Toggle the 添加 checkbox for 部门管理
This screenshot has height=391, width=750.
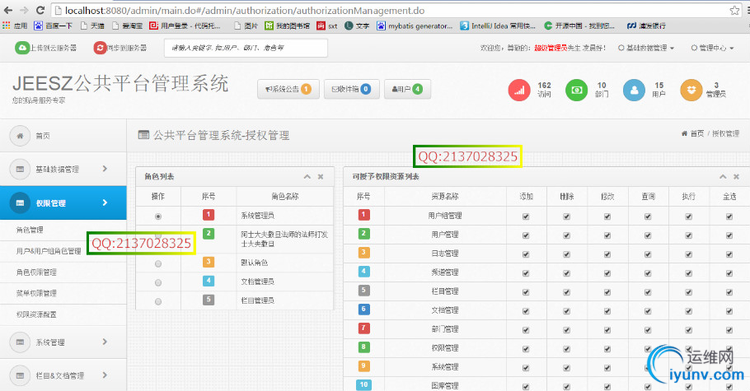[526, 330]
